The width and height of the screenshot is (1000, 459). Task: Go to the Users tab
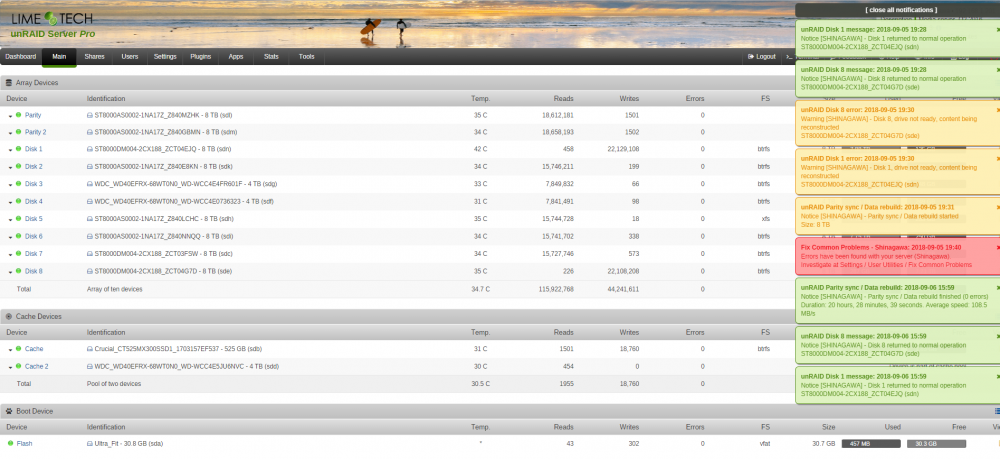tap(129, 57)
